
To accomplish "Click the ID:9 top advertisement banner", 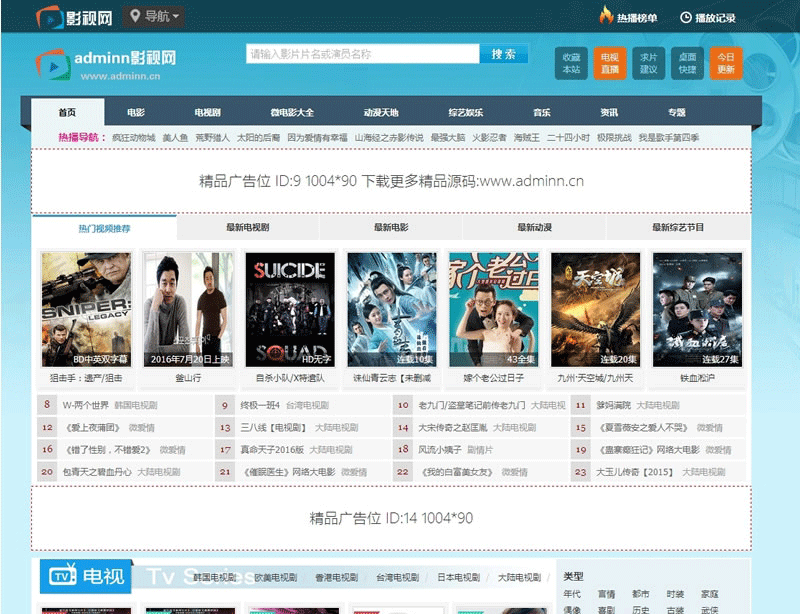I will [x=391, y=181].
